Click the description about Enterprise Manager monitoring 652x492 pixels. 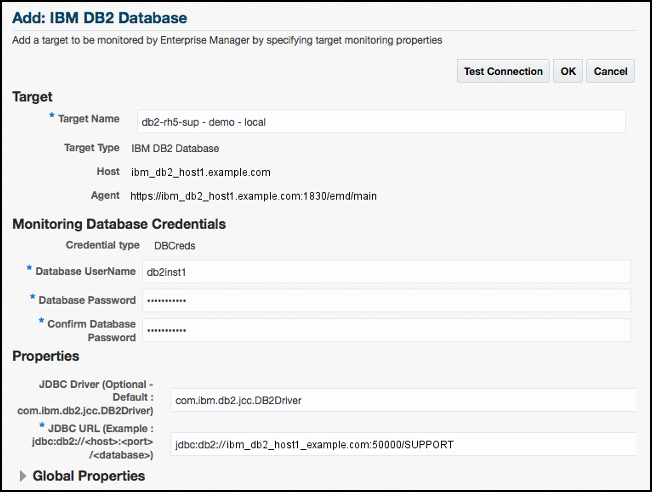click(x=227, y=40)
